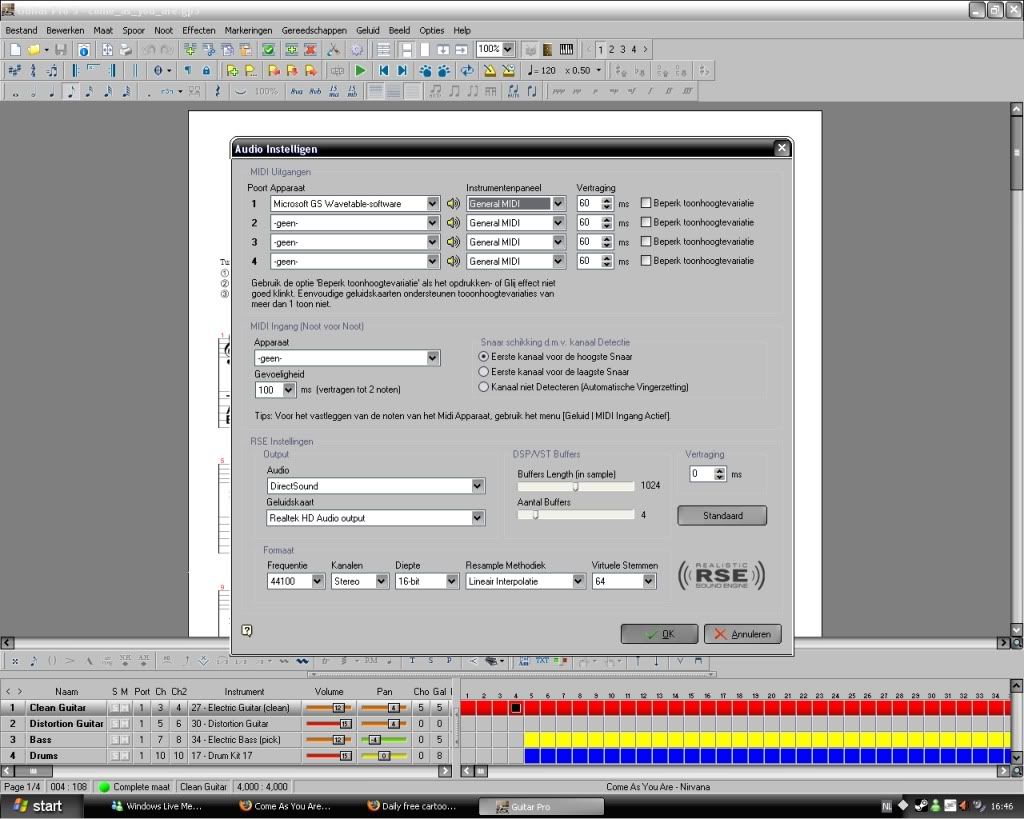Select Kanaal niet Detecteren option

483,387
